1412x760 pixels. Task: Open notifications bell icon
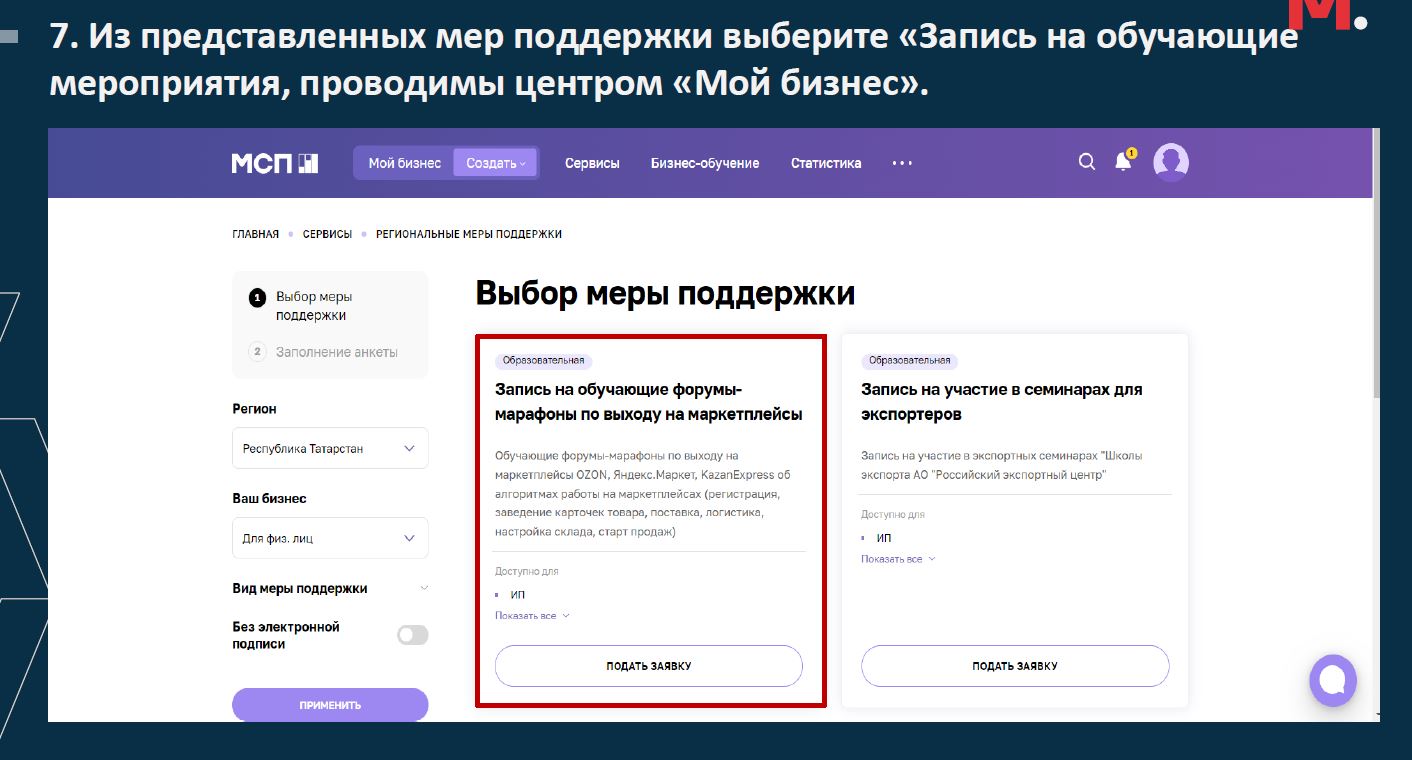tap(1123, 162)
